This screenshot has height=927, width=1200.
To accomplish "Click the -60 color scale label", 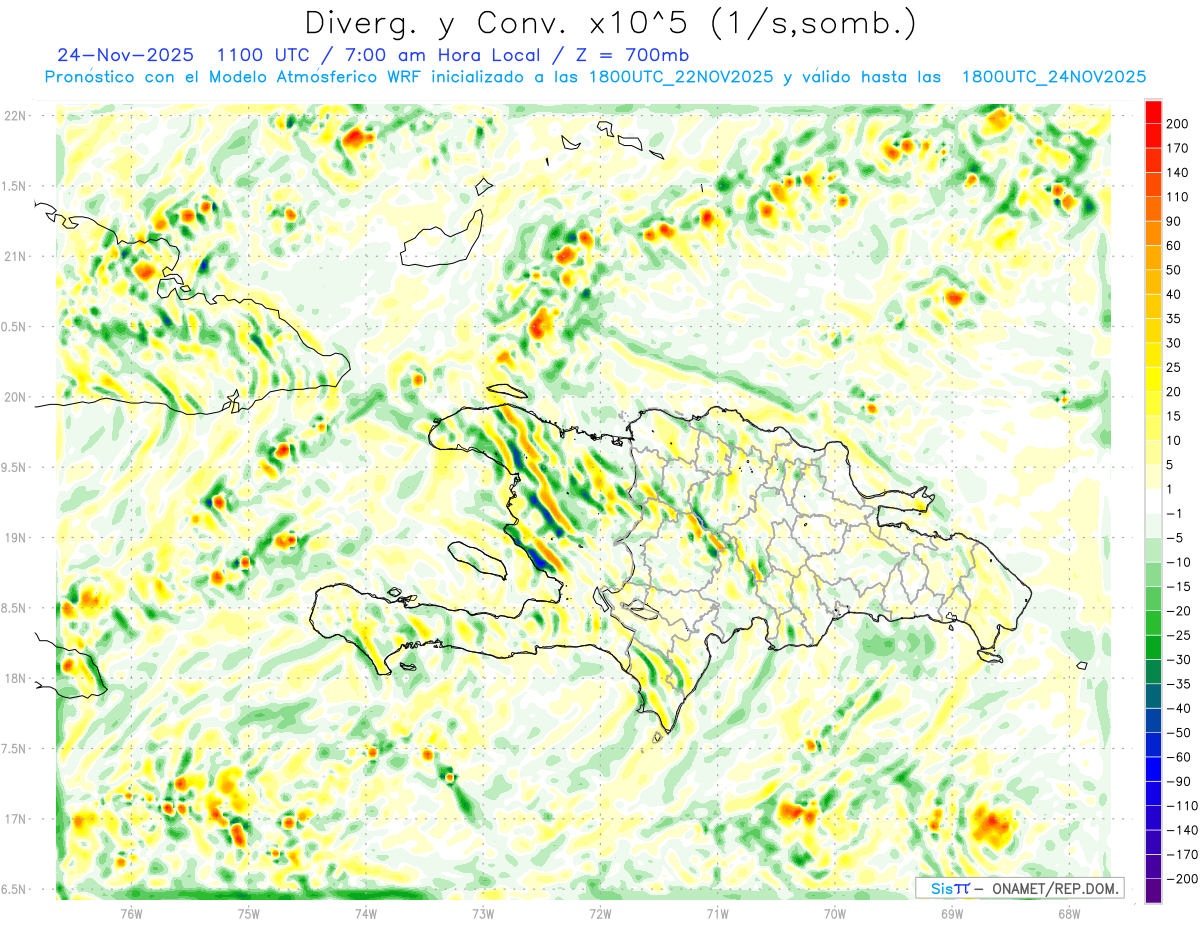I will coord(1179,757).
